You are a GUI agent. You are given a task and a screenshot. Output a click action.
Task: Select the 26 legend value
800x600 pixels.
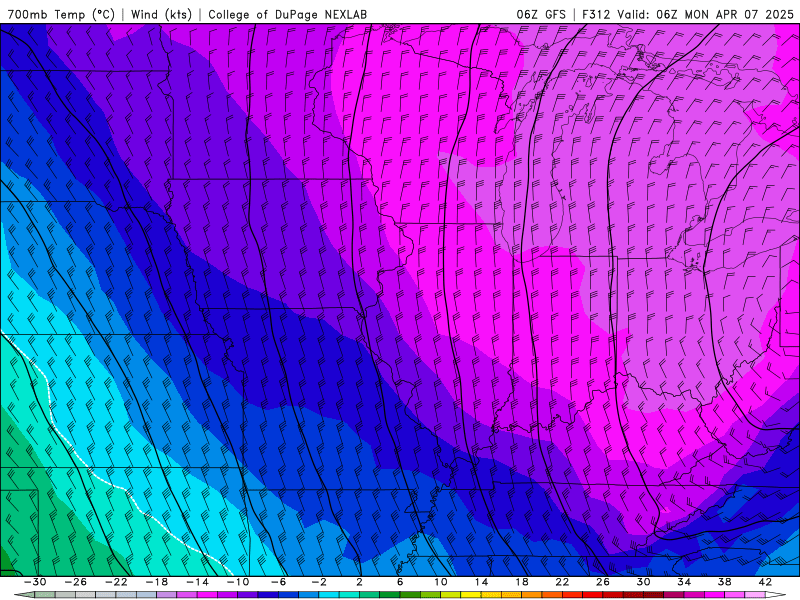(x=603, y=582)
